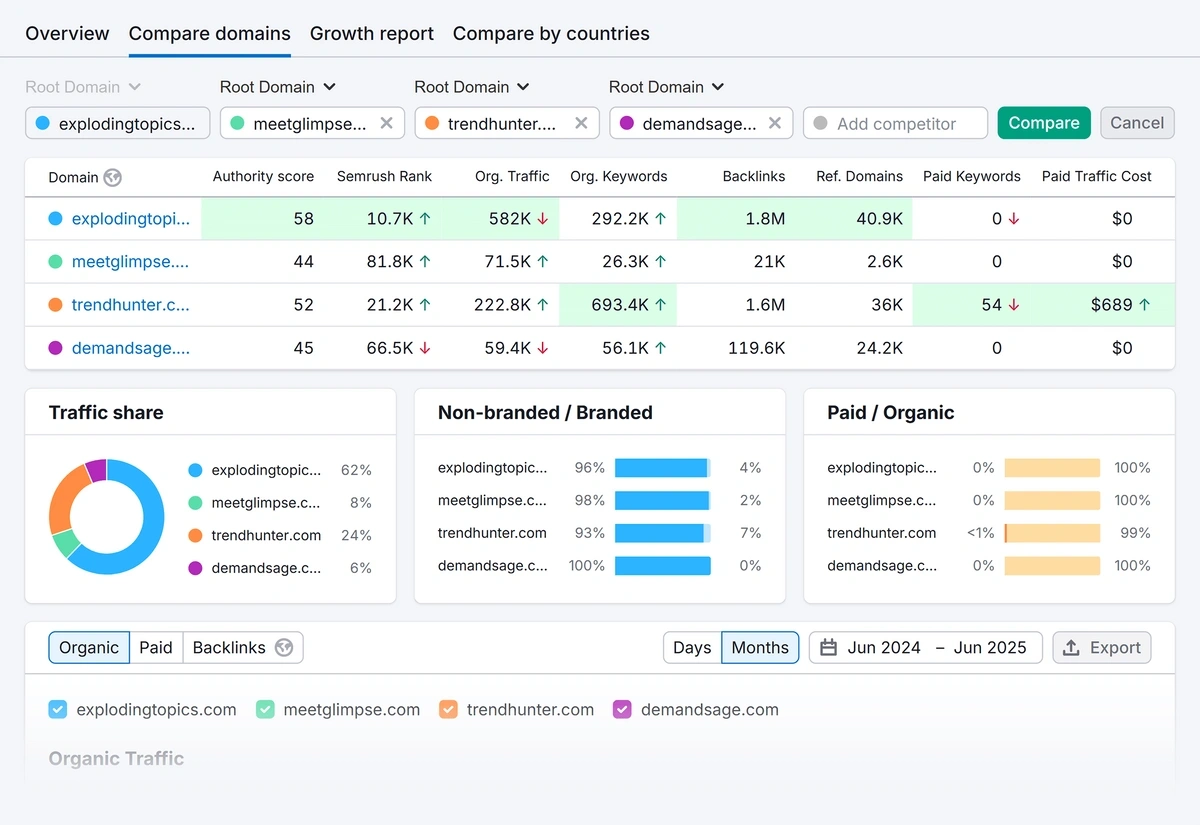
Task: Remove trendhunter competitor with X icon
Action: point(581,123)
